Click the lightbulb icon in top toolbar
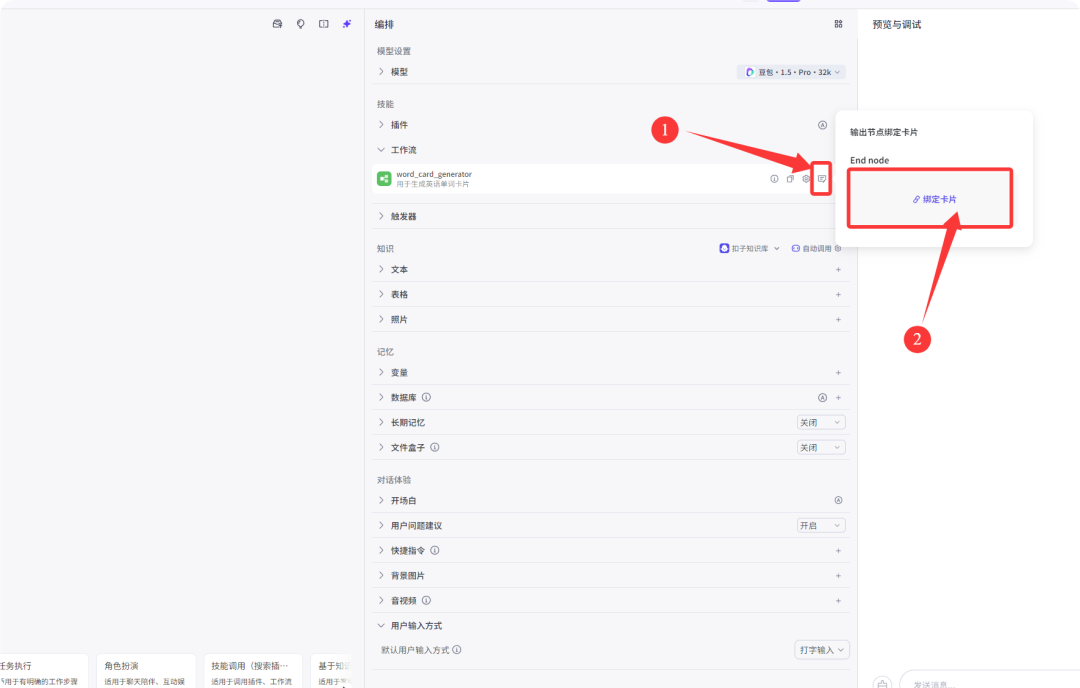Screen dimensions: 1080x688 point(301,23)
